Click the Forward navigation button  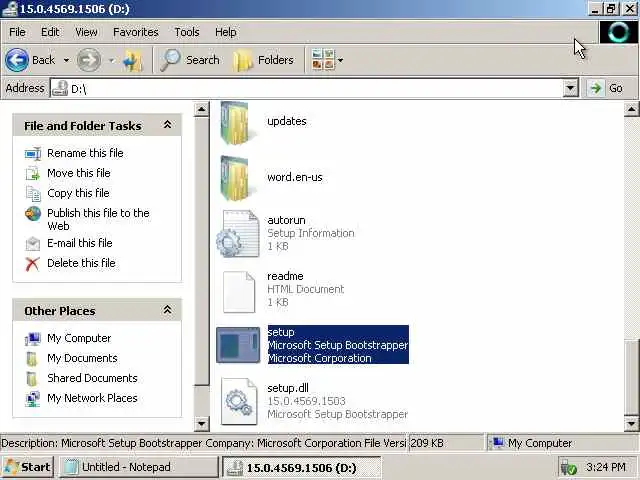(89, 60)
